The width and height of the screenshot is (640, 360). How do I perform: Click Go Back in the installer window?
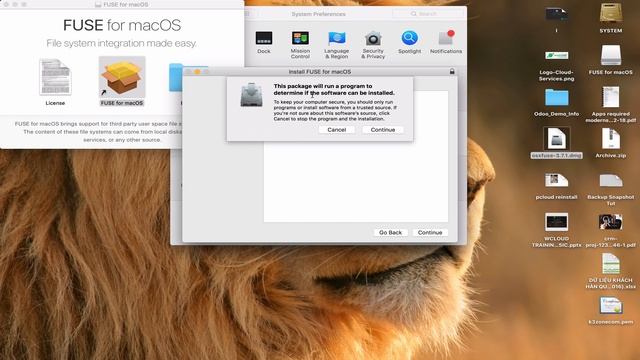tap(390, 232)
